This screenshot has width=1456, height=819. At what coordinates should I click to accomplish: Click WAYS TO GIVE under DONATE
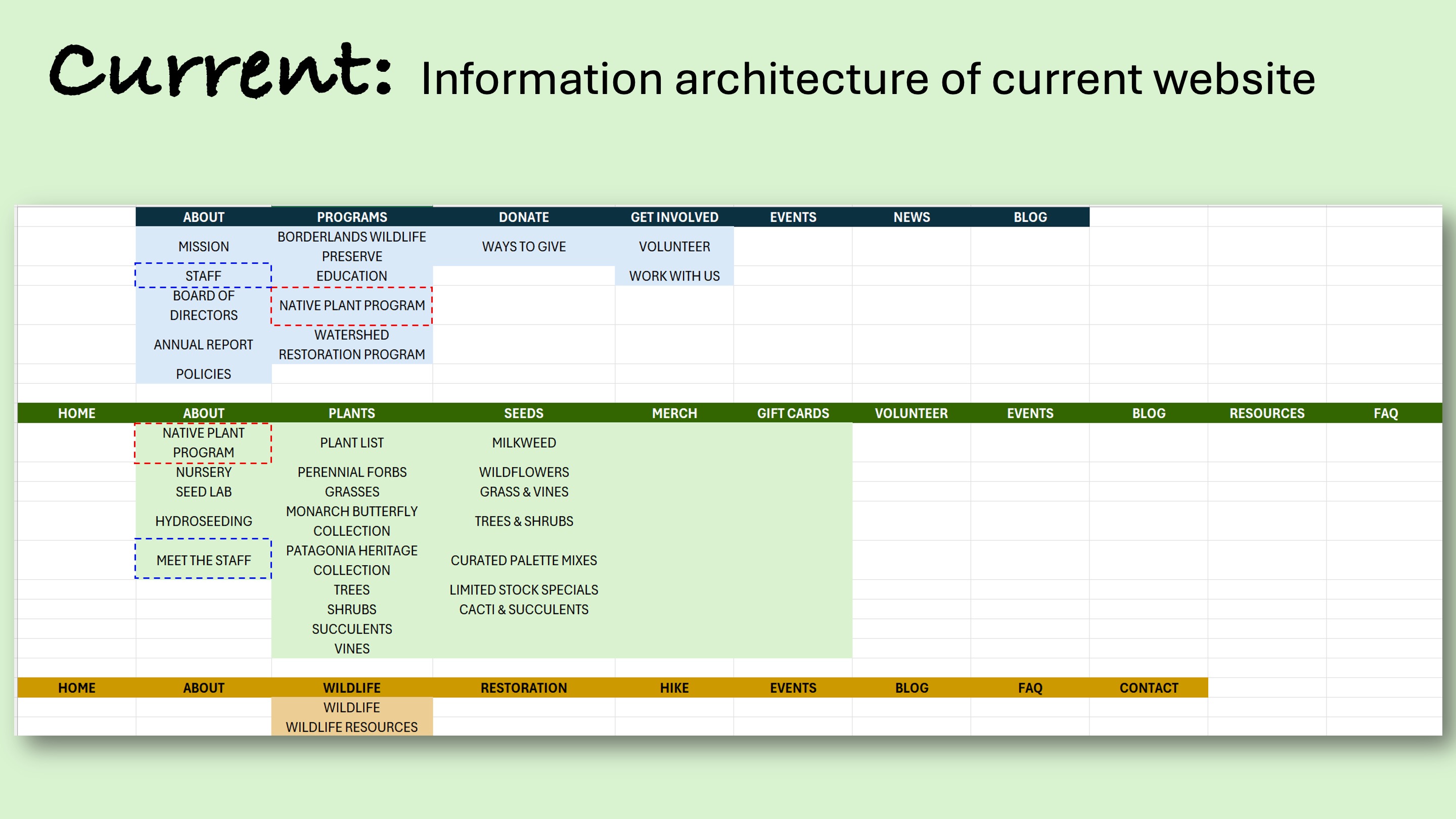pos(523,246)
